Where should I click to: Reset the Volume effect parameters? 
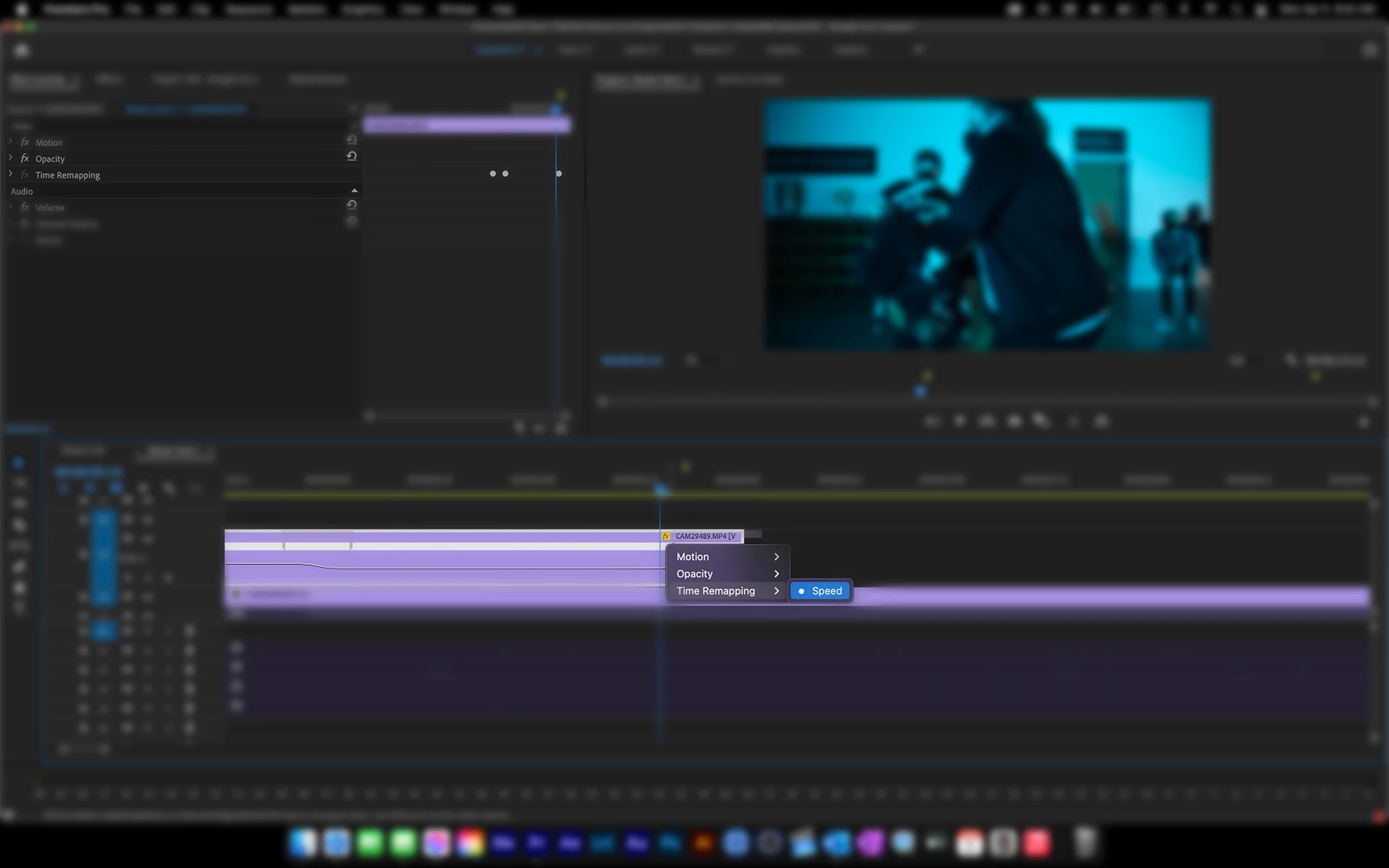tap(352, 205)
